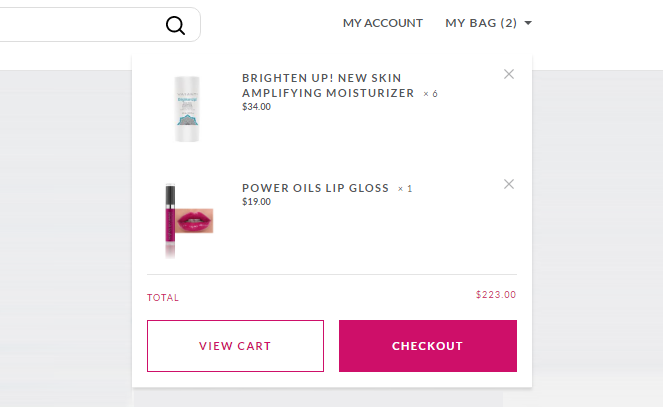This screenshot has width=663, height=407.
Task: Click the $19.00 lip gloss price
Action: click(256, 202)
